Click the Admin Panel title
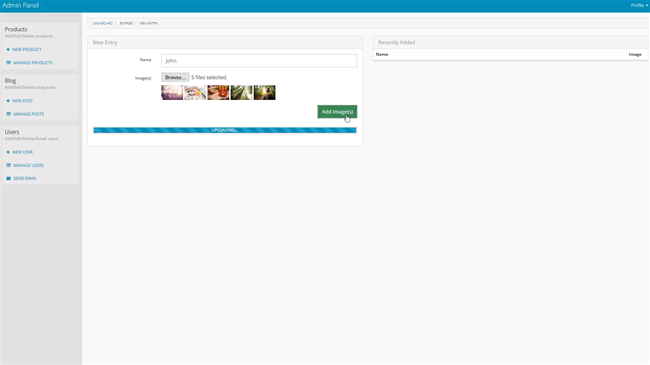 20,5
